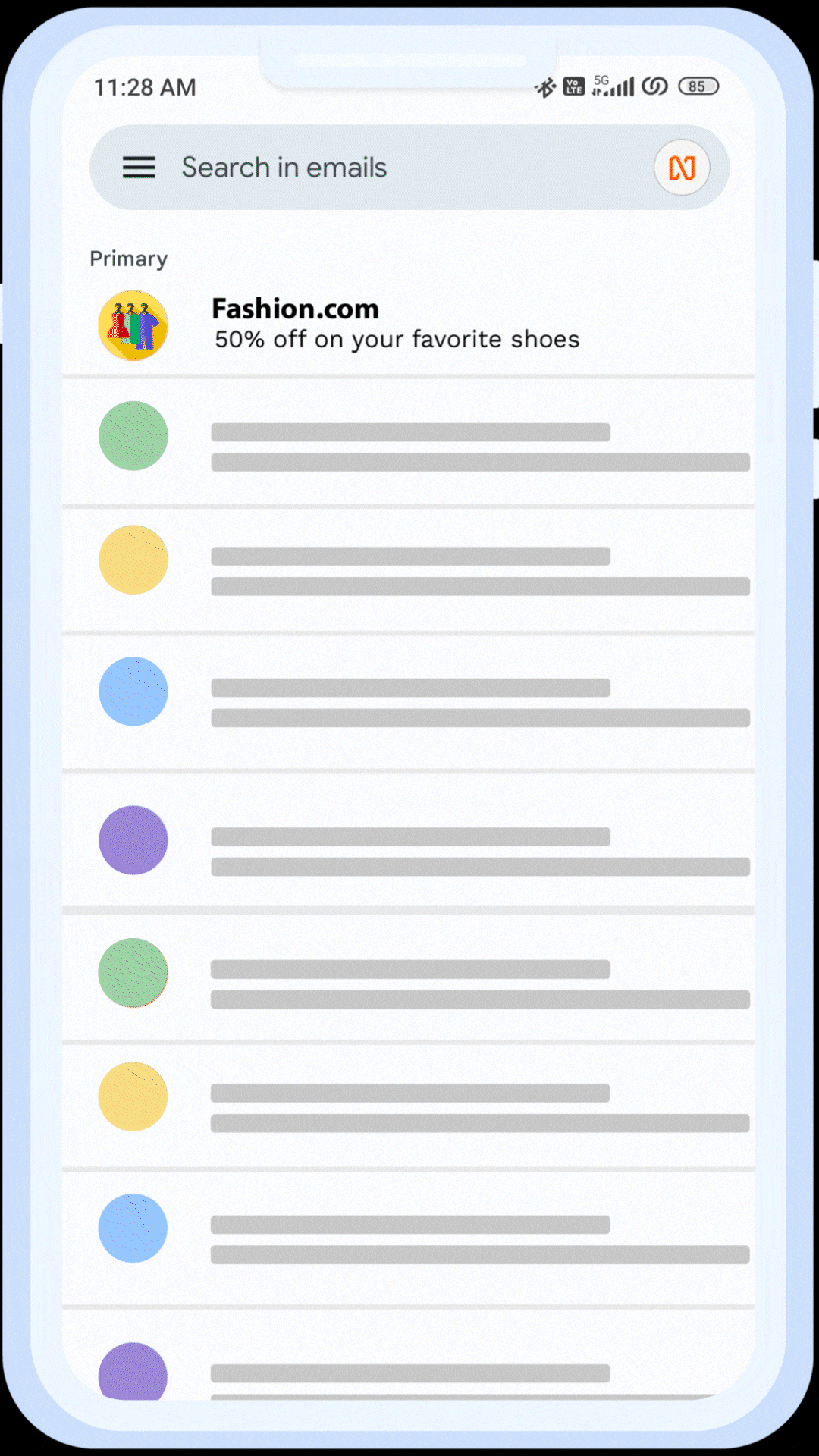Tap the VoLTE status indicator
Image resolution: width=819 pixels, height=1456 pixels.
click(x=574, y=86)
